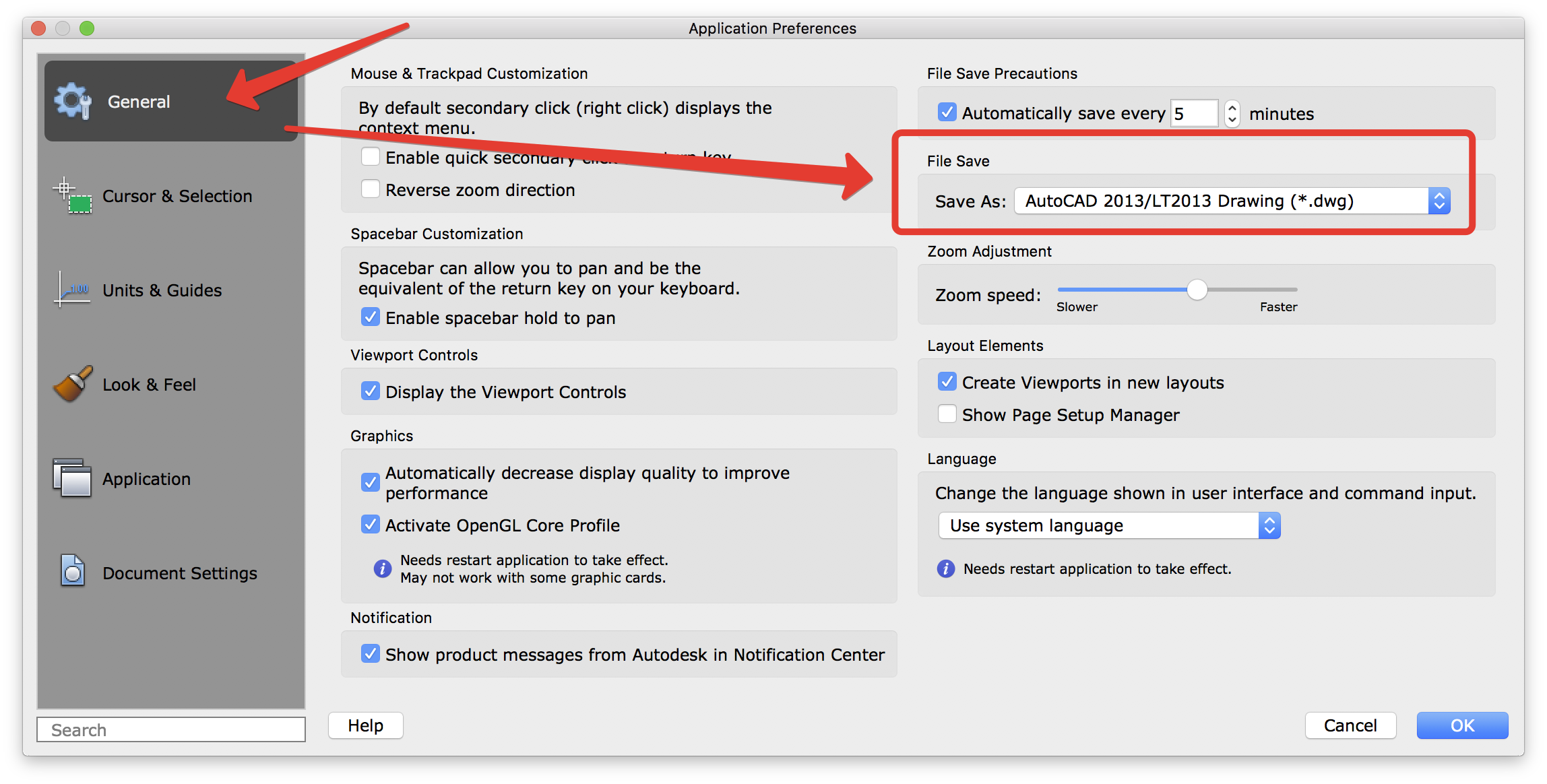Image resolution: width=1547 pixels, height=784 pixels.
Task: Open Units & Guides via its ruler icon
Action: (71, 290)
